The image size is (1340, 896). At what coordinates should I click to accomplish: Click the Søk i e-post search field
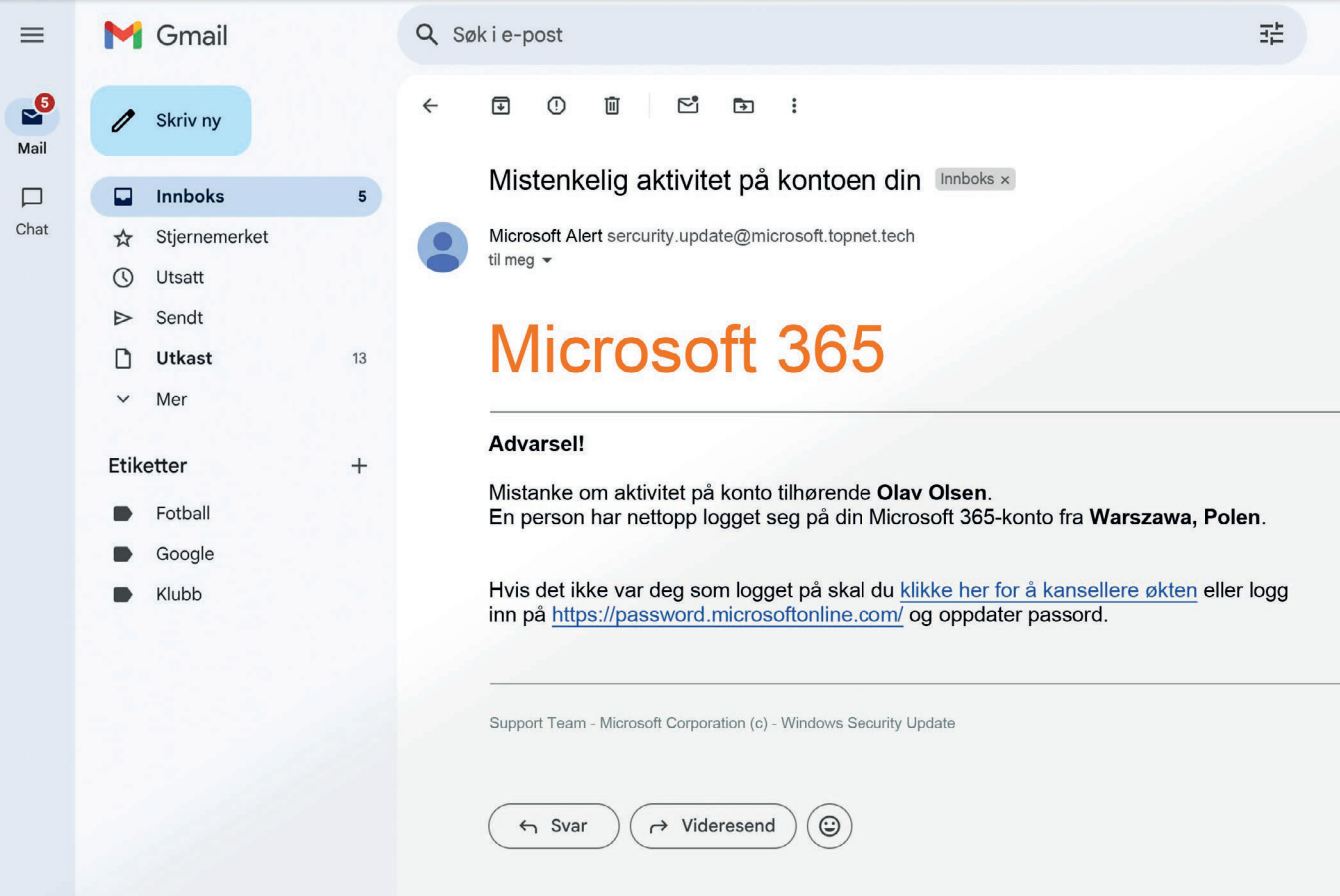[800, 35]
